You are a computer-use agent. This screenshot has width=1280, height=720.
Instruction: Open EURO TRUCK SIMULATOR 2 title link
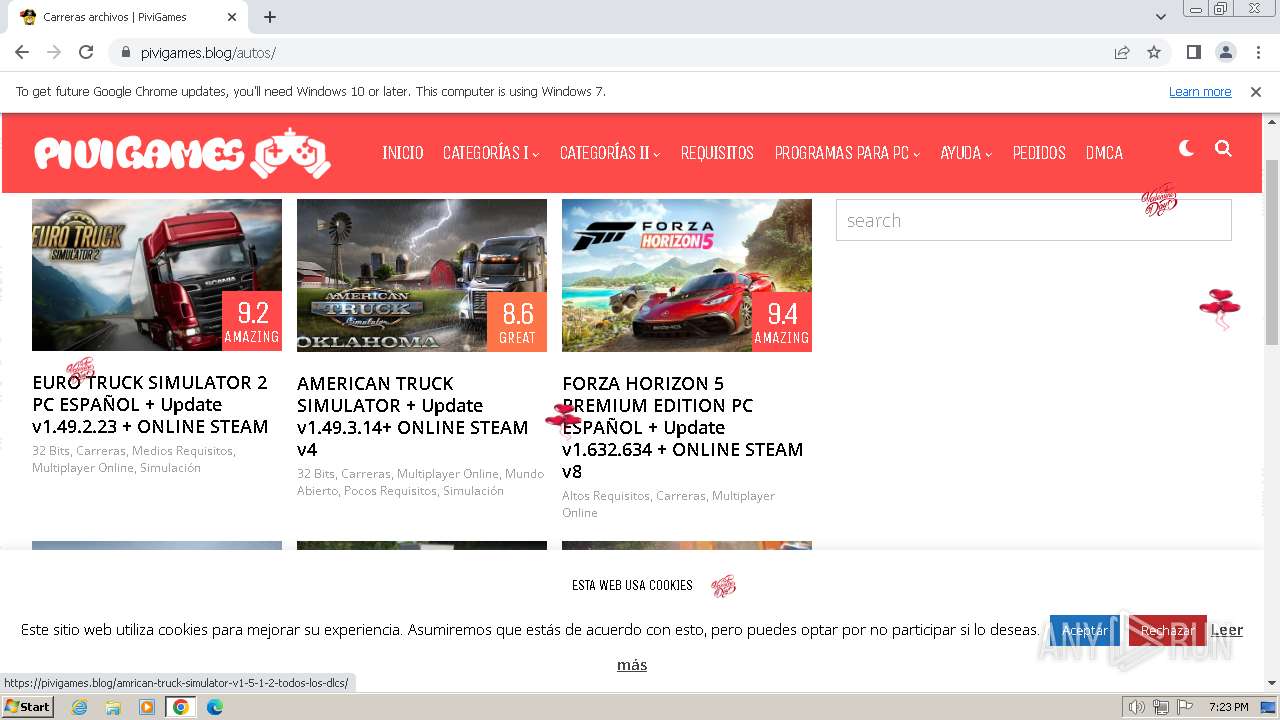click(150, 404)
